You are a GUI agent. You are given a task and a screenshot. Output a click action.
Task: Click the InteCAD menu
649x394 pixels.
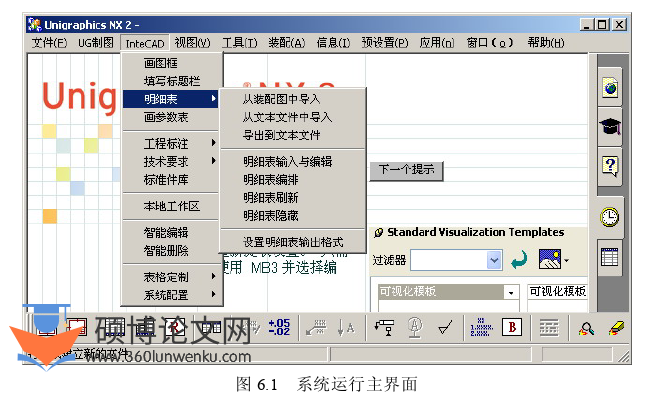[145, 43]
